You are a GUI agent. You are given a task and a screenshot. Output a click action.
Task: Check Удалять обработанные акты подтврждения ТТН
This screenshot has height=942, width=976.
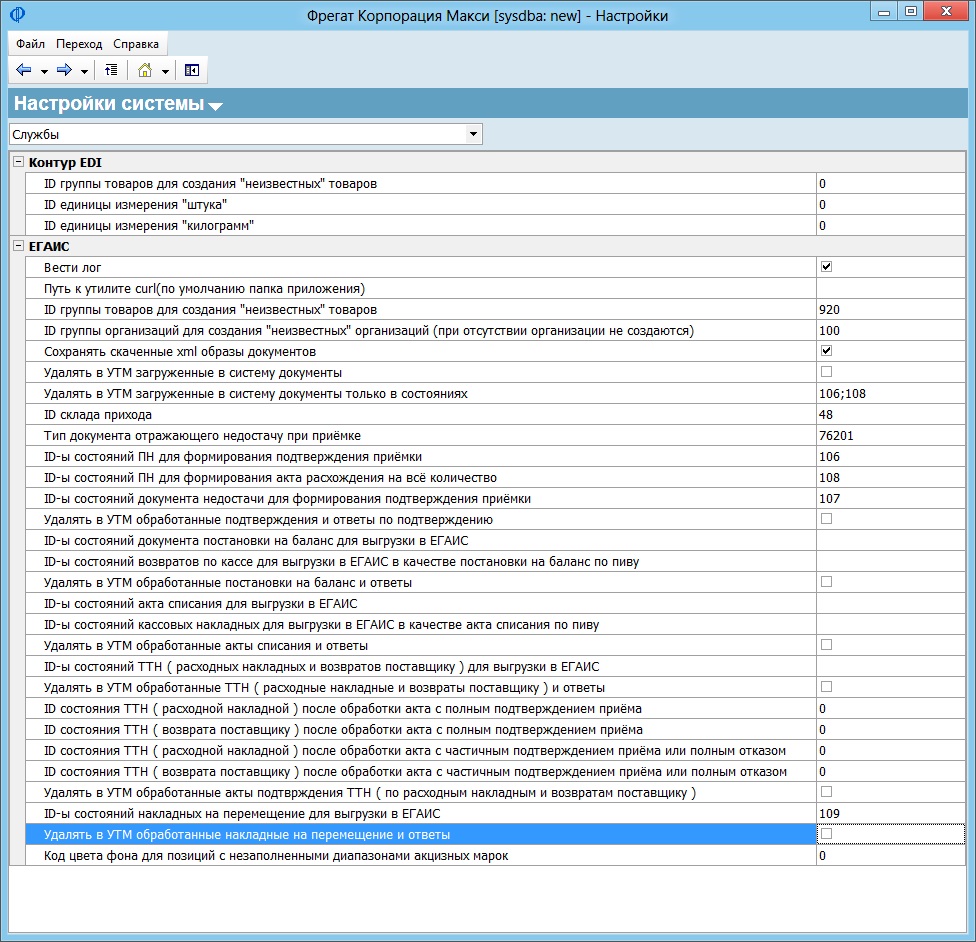click(827, 791)
